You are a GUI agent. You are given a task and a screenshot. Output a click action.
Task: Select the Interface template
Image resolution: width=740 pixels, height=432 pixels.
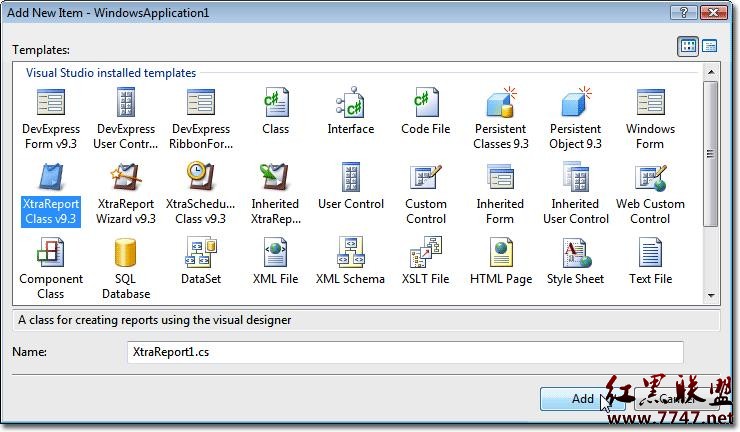[351, 111]
